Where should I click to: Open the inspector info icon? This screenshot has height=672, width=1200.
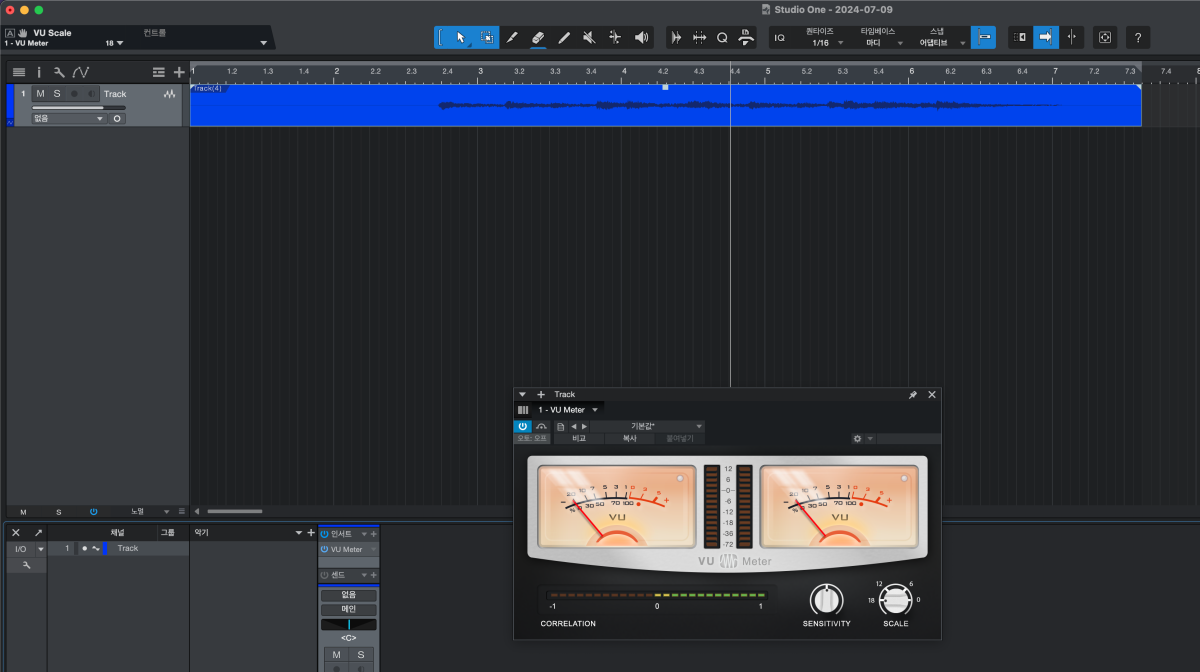[x=39, y=72]
